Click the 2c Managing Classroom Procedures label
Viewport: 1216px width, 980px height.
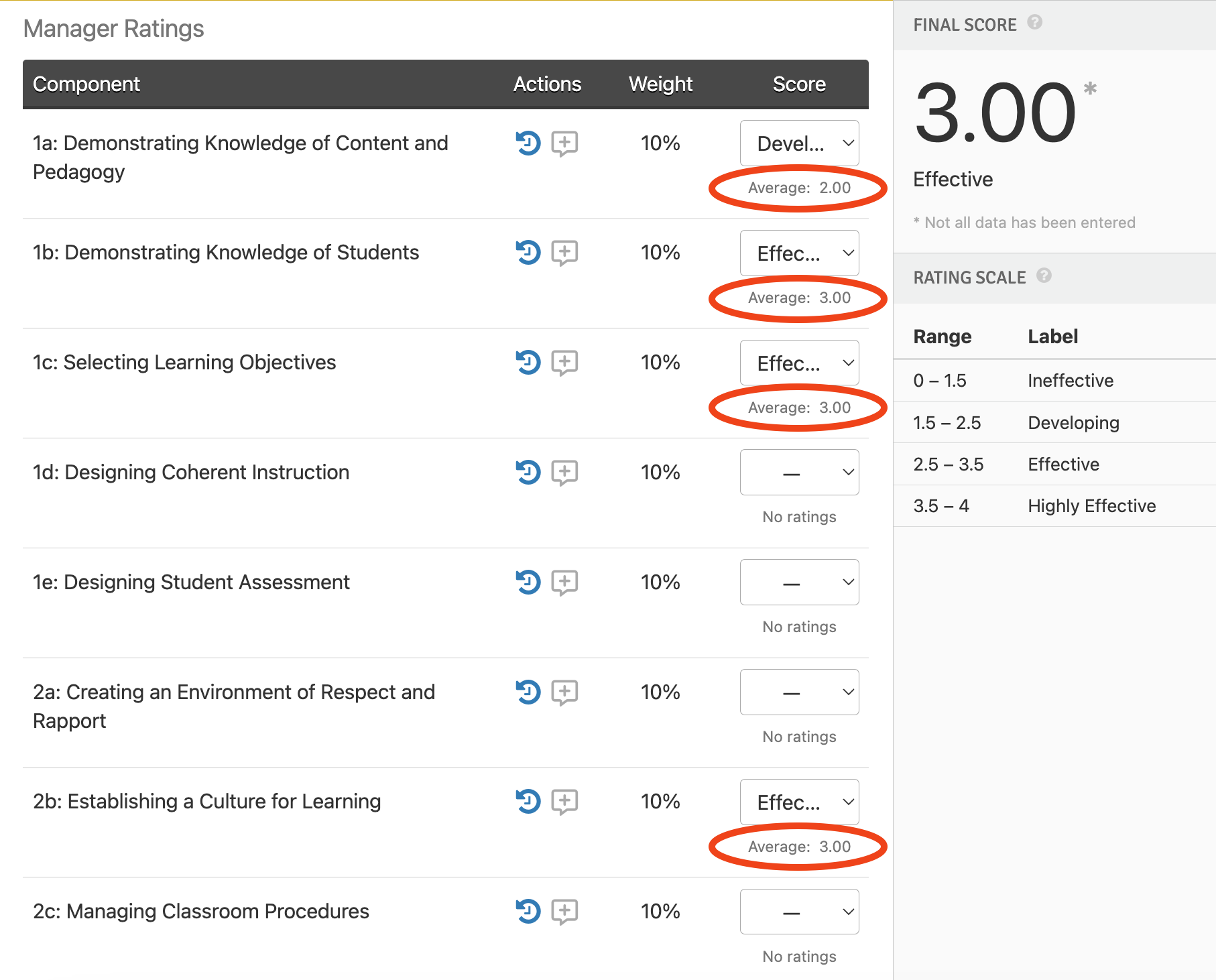(x=201, y=912)
